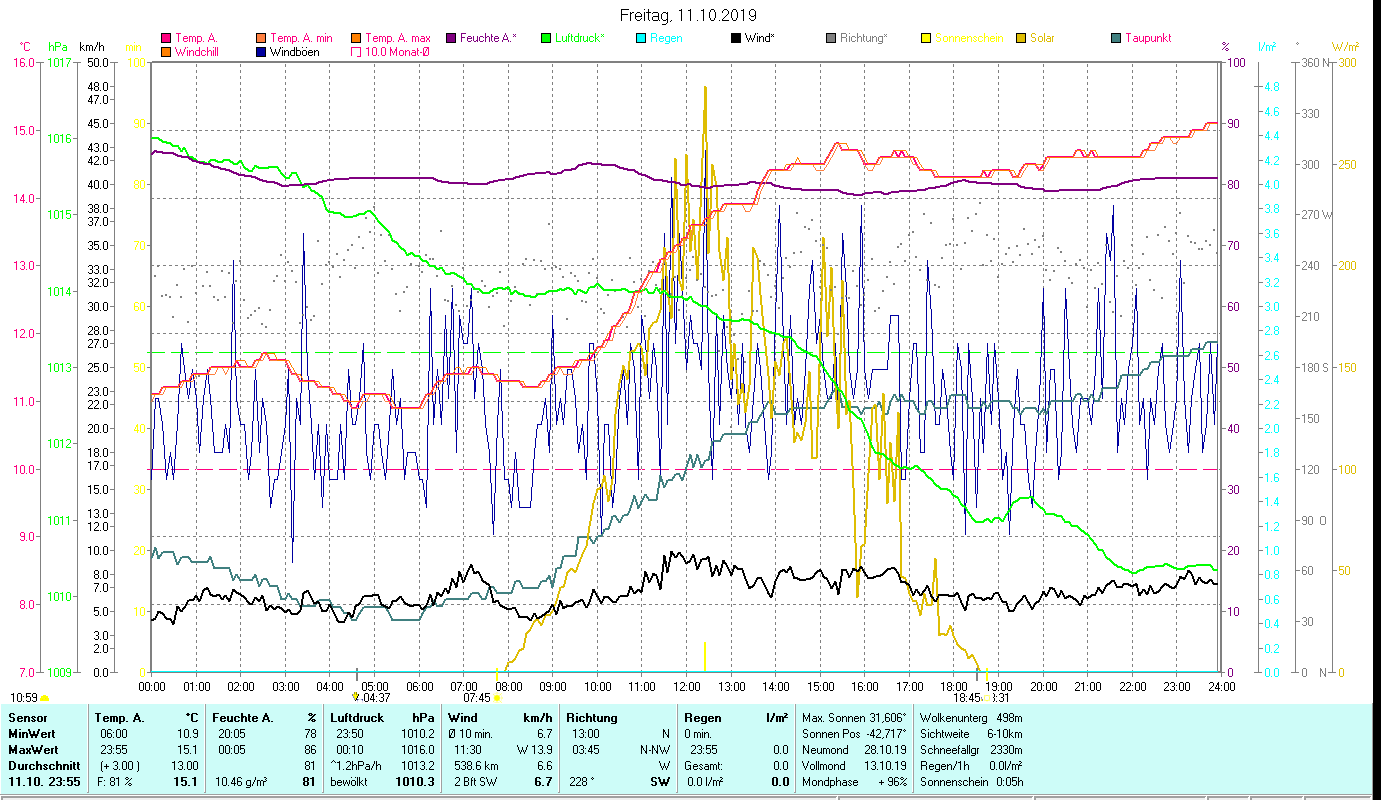The width and height of the screenshot is (1381, 800).
Task: Click the sun icon next to 10:59
Action: 45,698
